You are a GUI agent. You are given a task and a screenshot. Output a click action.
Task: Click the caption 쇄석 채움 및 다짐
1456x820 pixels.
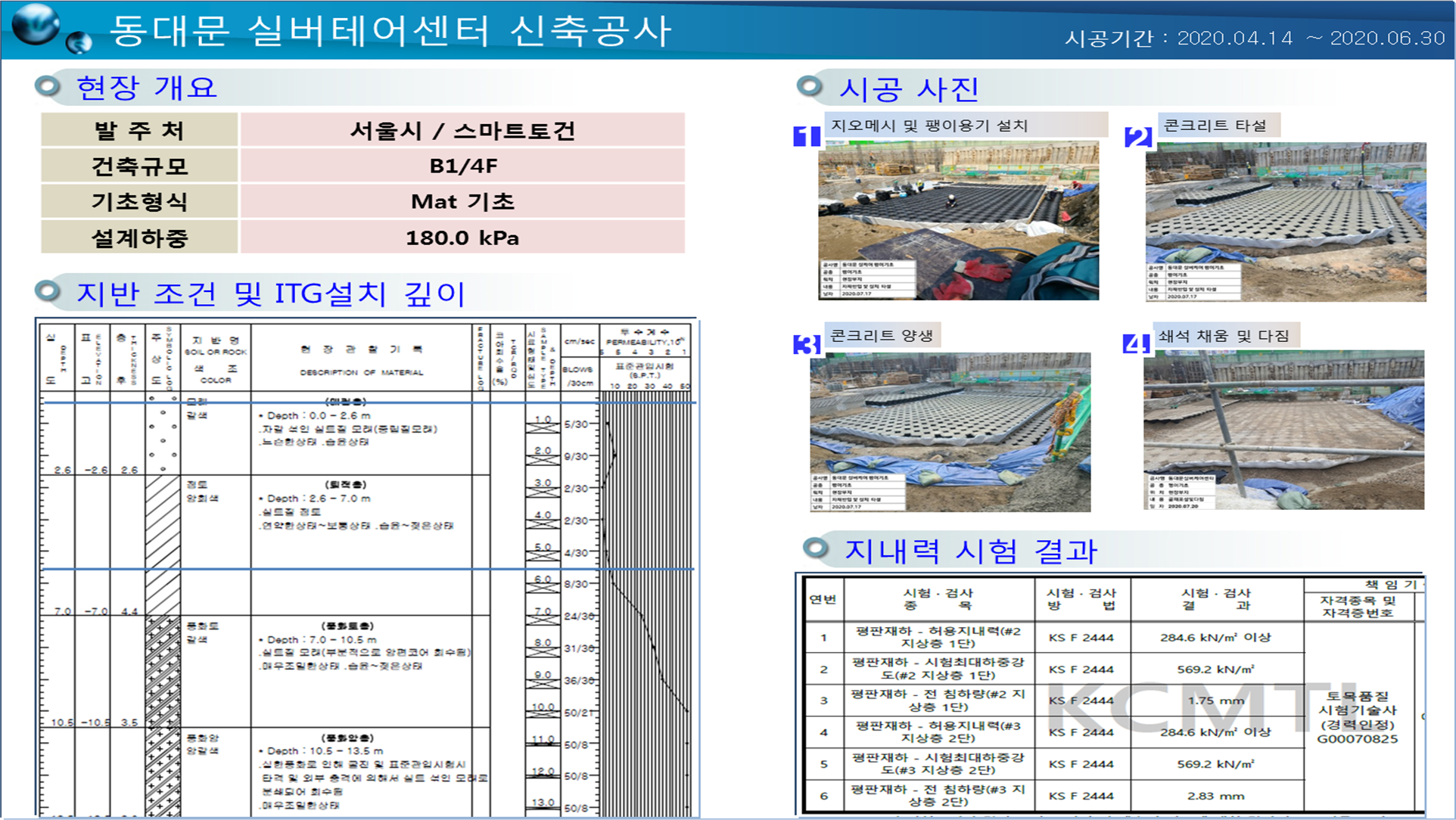1223,335
